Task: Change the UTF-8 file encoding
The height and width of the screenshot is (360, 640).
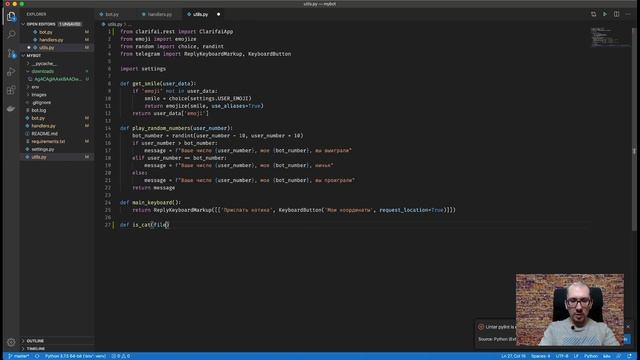Action: tap(562, 356)
